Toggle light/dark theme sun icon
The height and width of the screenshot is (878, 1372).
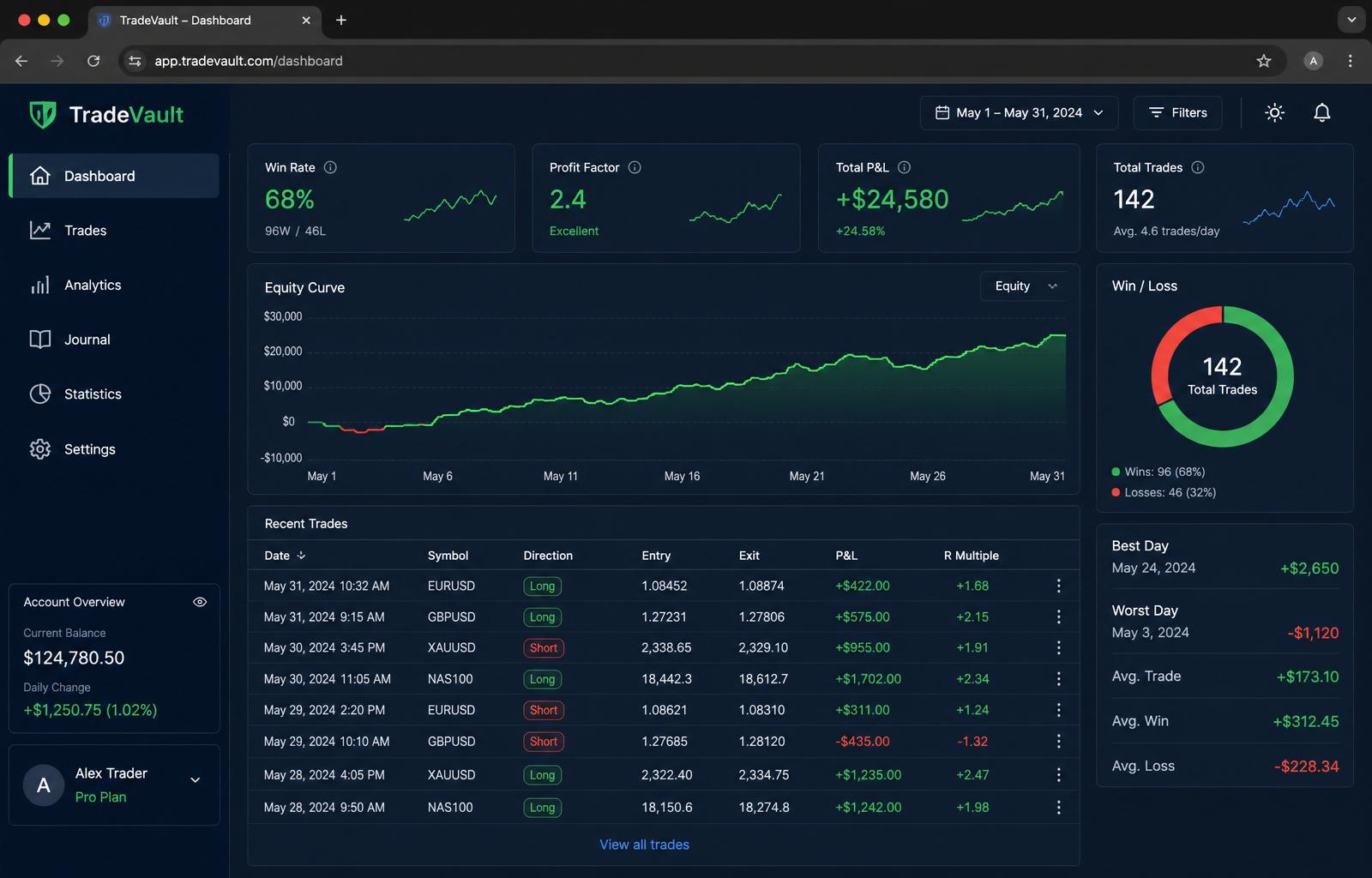pyautogui.click(x=1274, y=112)
